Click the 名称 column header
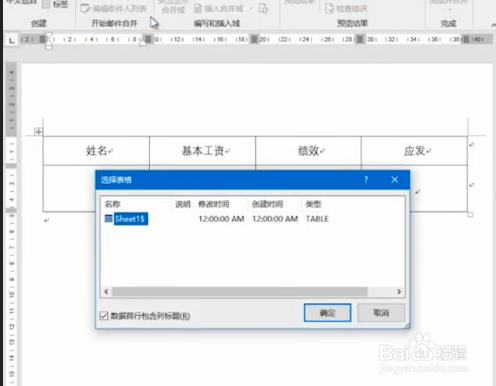 pos(136,204)
